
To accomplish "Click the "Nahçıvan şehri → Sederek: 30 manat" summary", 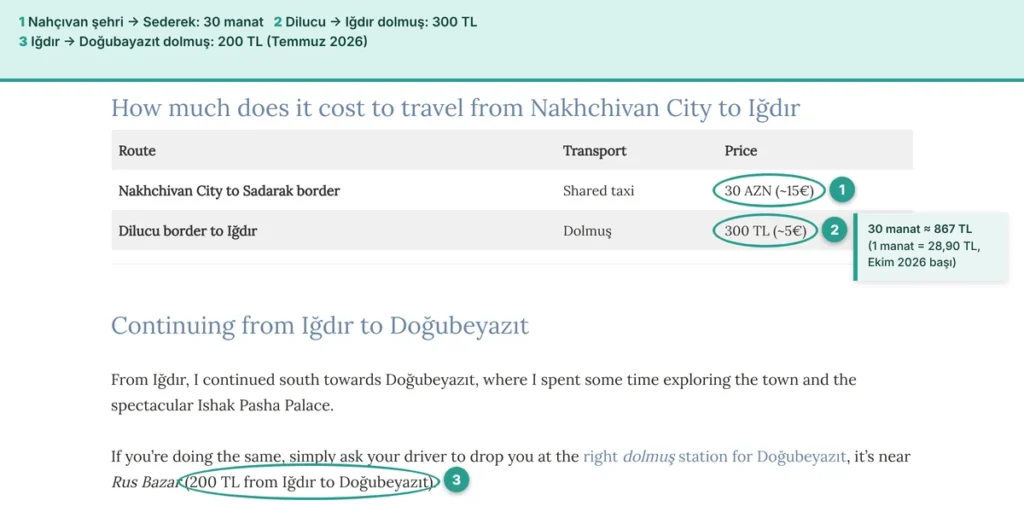I will pos(141,22).
